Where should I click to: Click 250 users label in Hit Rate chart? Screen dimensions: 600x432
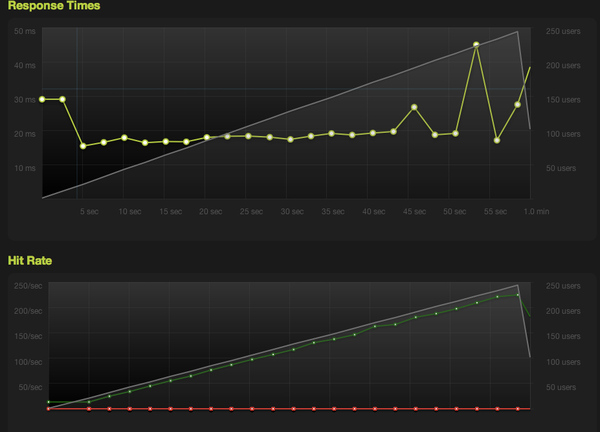[563, 286]
